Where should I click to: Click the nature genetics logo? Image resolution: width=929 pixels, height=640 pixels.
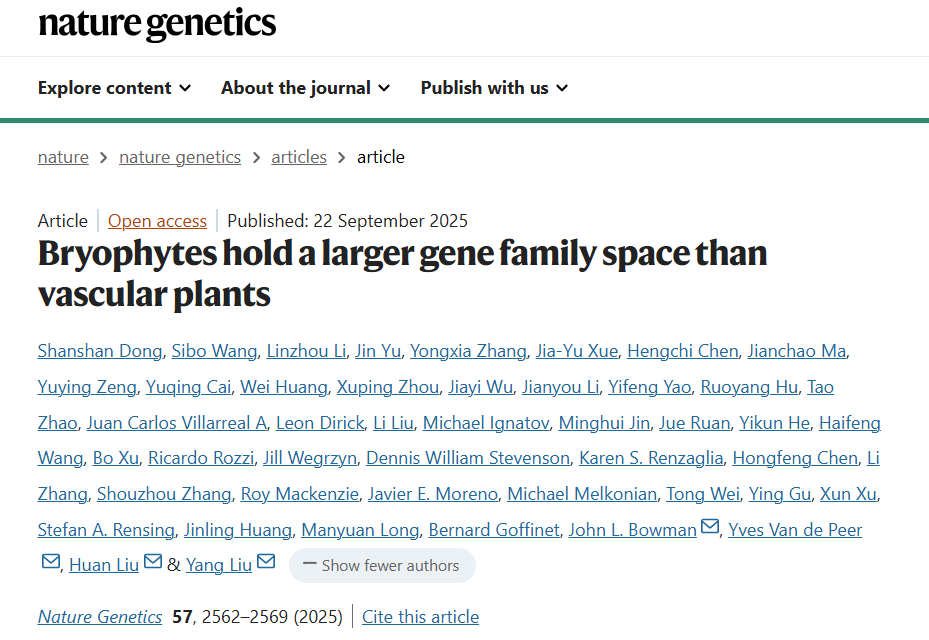[x=157, y=24]
